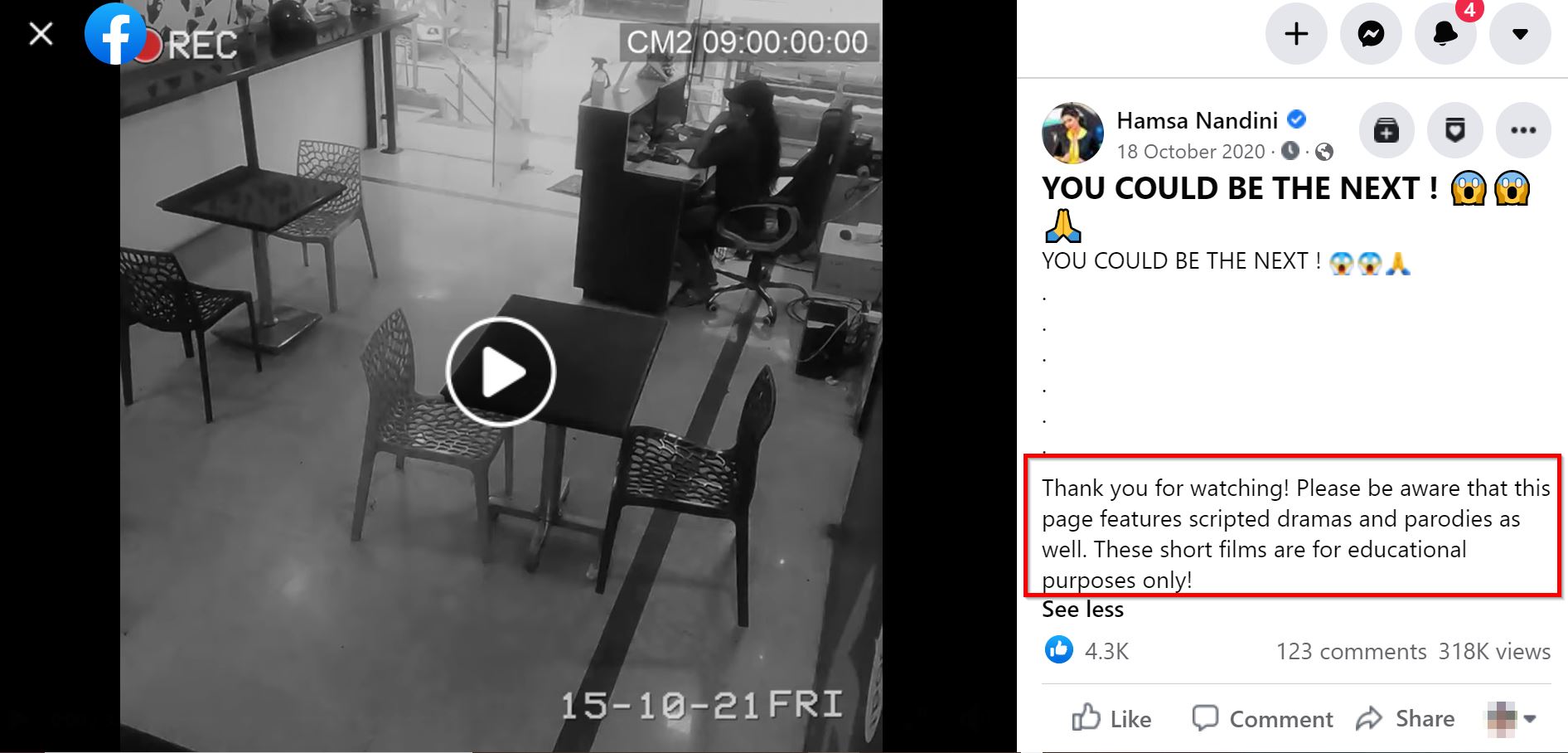
Task: Open Hamsa Nandini profile picture
Action: click(x=1072, y=134)
